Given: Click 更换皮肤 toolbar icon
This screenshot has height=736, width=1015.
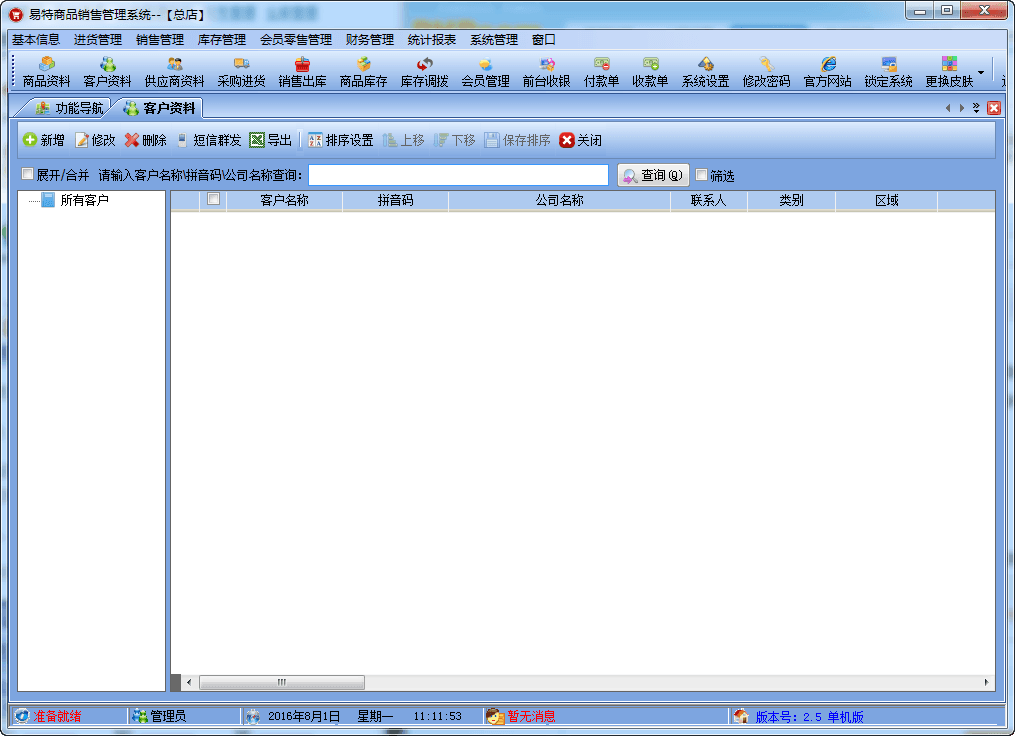Looking at the screenshot, I should (949, 72).
